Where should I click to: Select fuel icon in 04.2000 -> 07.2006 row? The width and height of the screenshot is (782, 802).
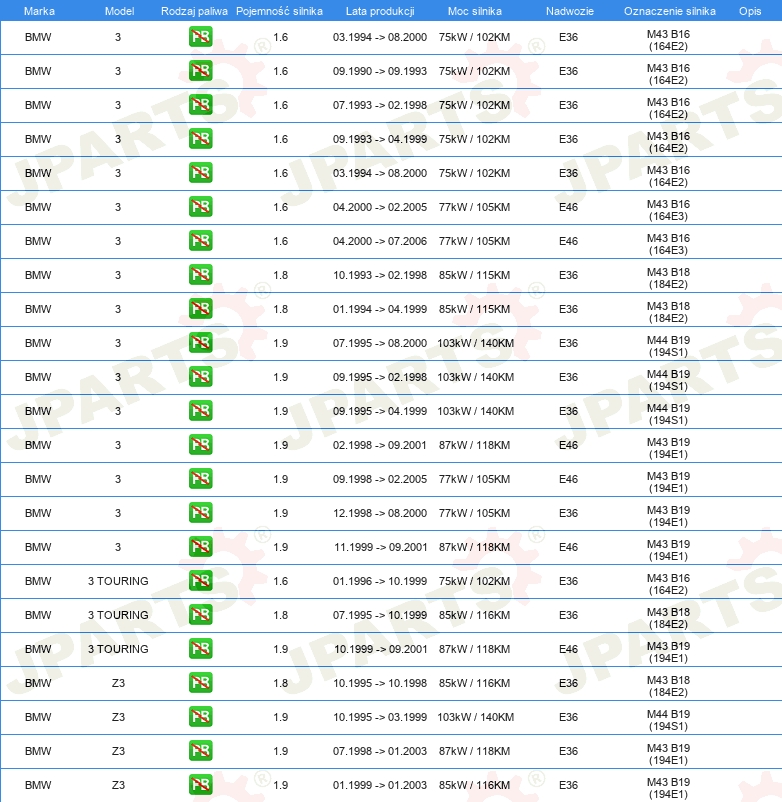(200, 240)
